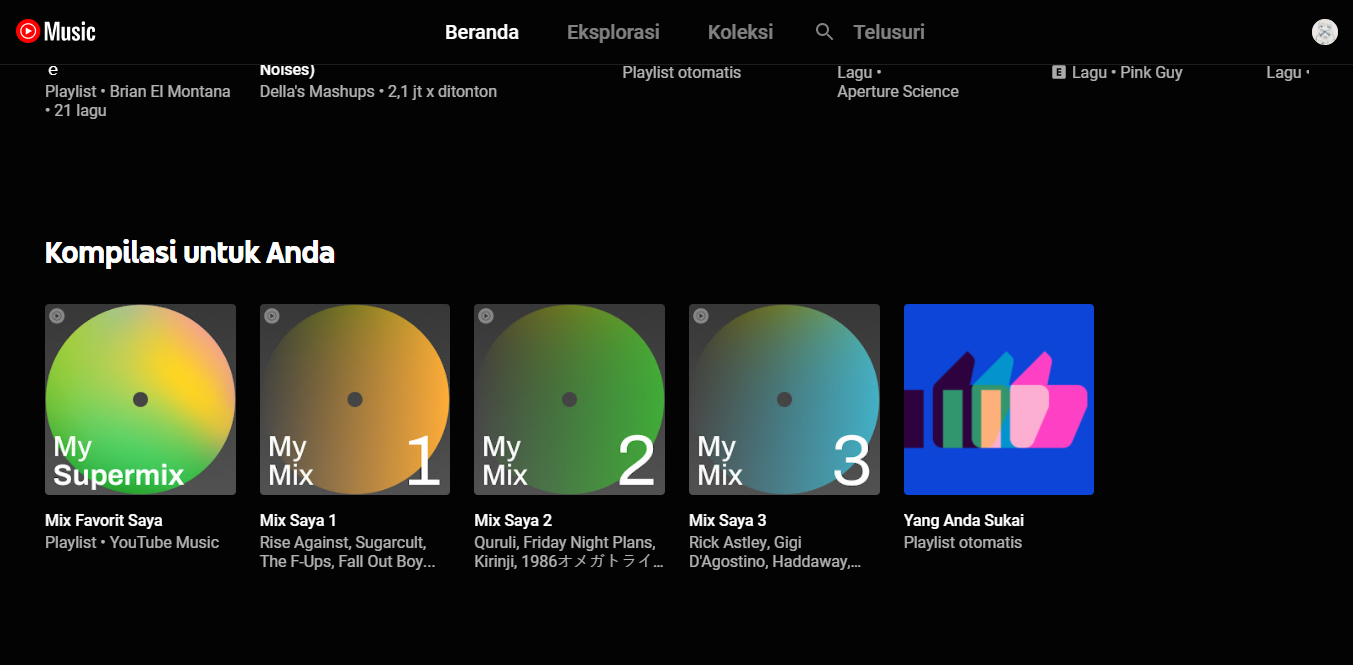Image resolution: width=1353 pixels, height=665 pixels.
Task: Open the Aperture Science artist link
Action: 897,91
